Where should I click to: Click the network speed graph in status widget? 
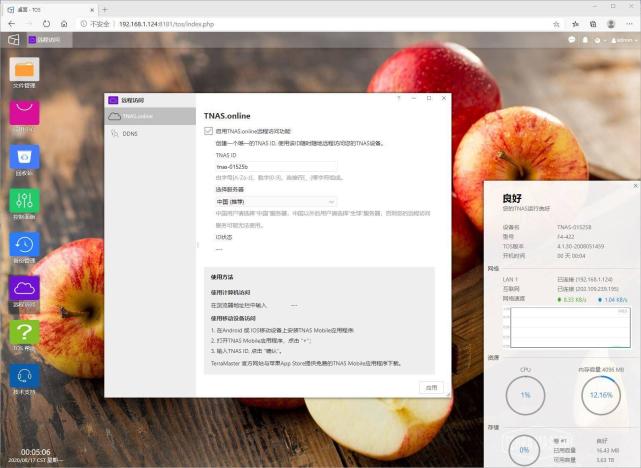(570, 328)
